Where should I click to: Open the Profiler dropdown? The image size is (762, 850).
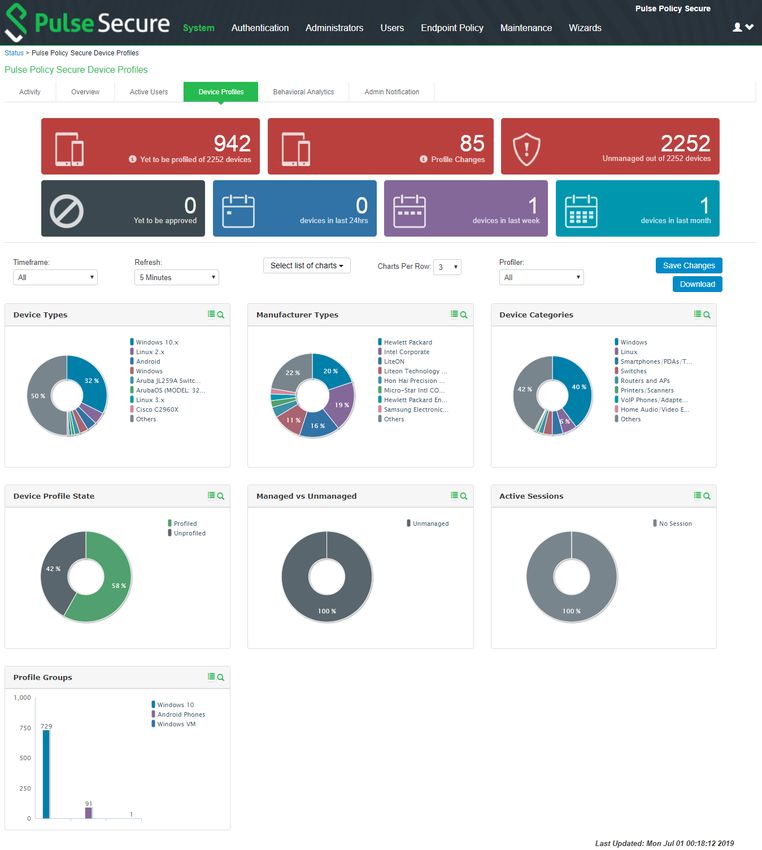pyautogui.click(x=541, y=277)
